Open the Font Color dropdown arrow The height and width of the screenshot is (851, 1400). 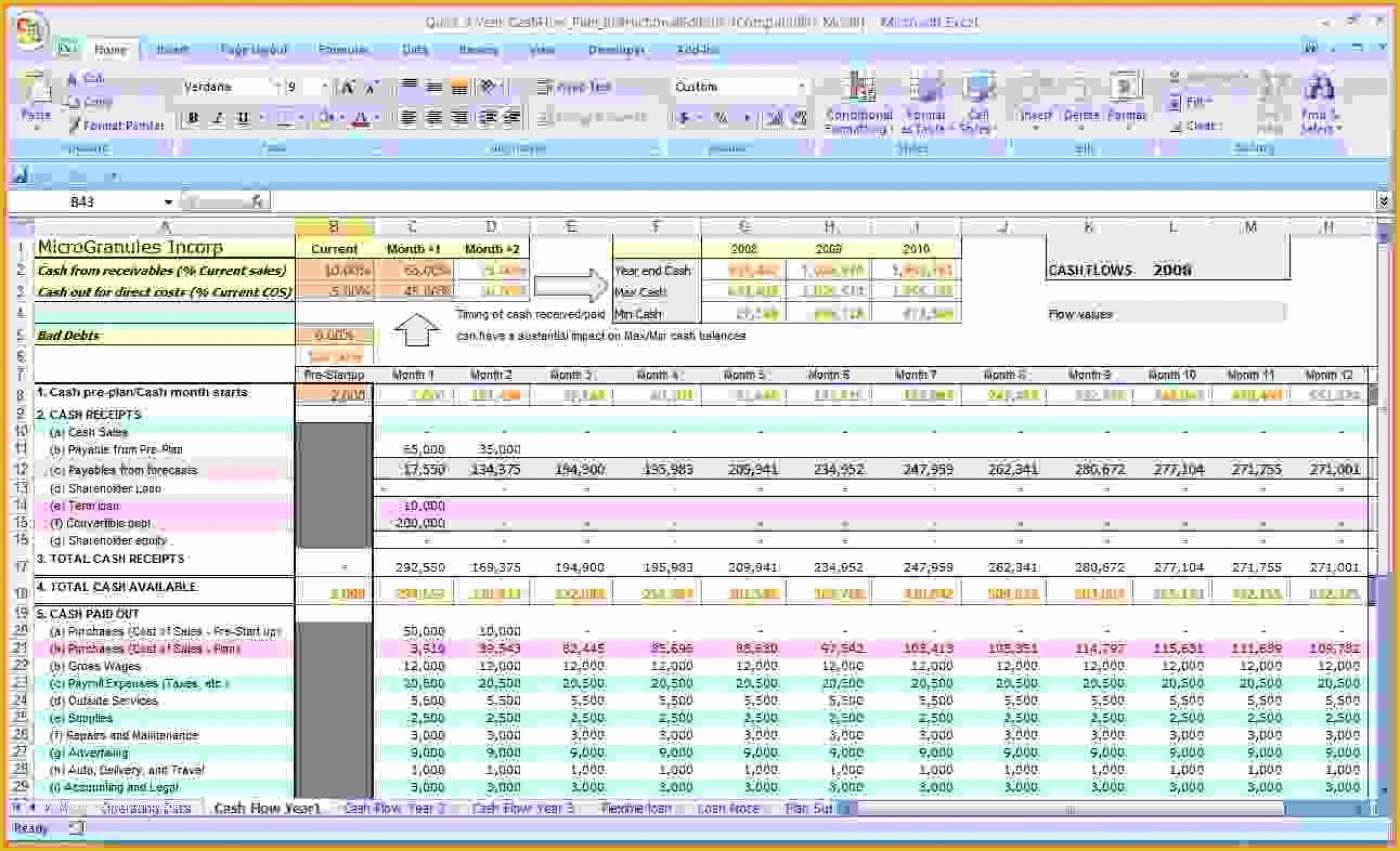tap(377, 118)
